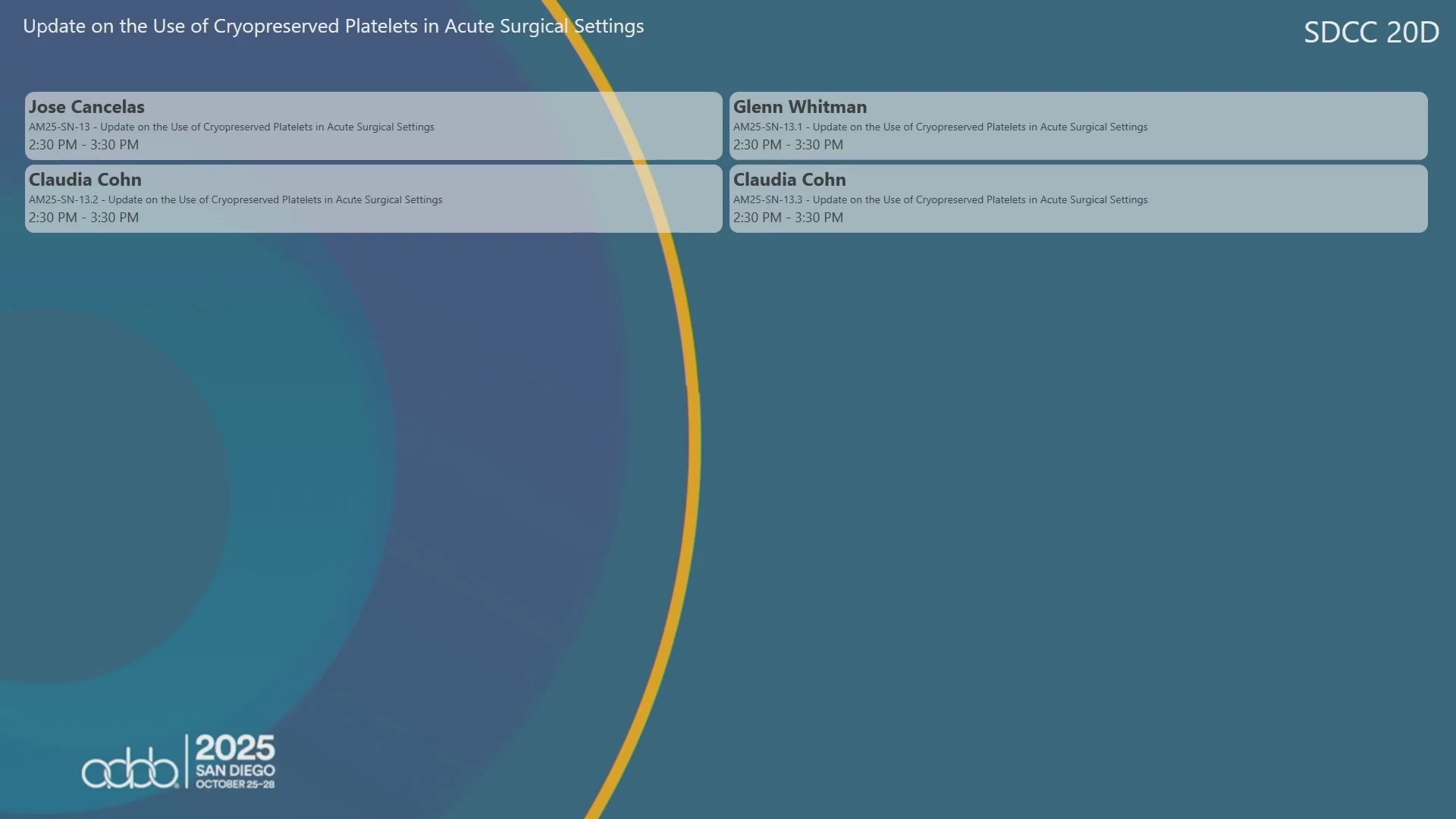The image size is (1456, 819).
Task: Click the 2025 year text in logo
Action: click(235, 748)
